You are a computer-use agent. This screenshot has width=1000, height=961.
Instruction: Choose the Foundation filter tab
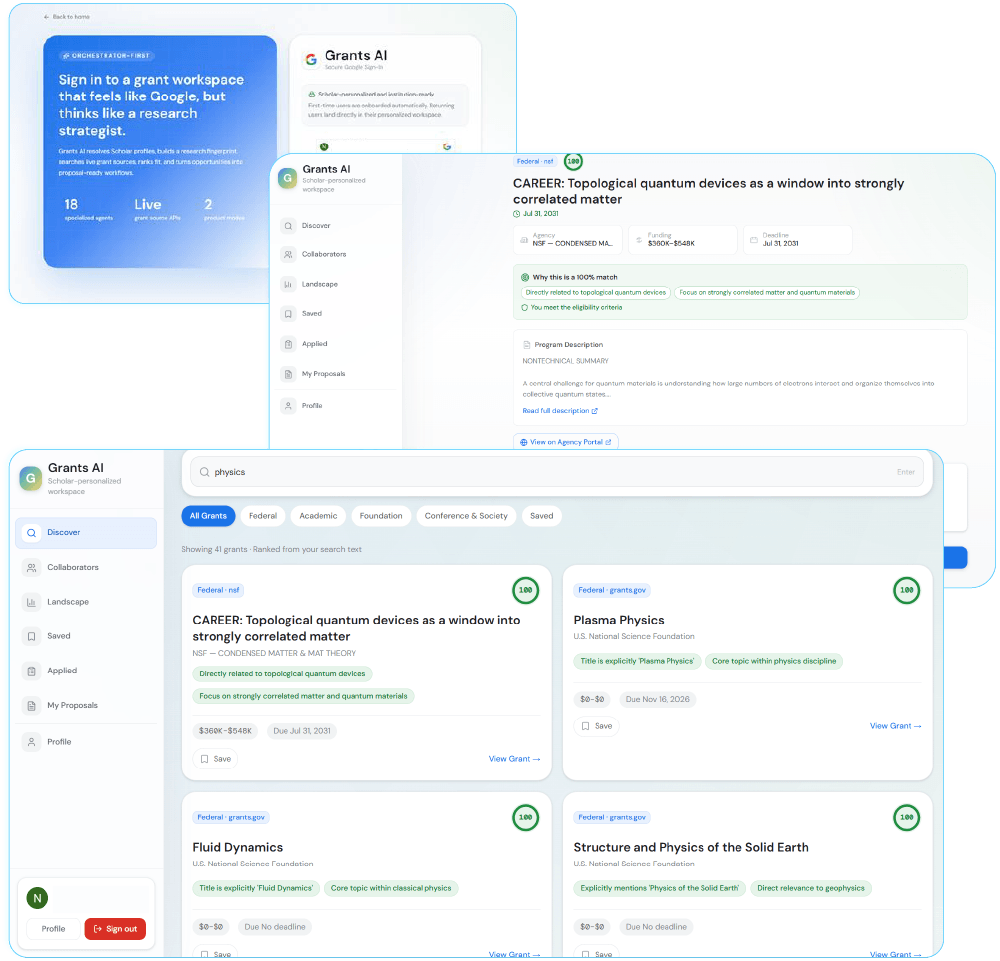(x=381, y=516)
